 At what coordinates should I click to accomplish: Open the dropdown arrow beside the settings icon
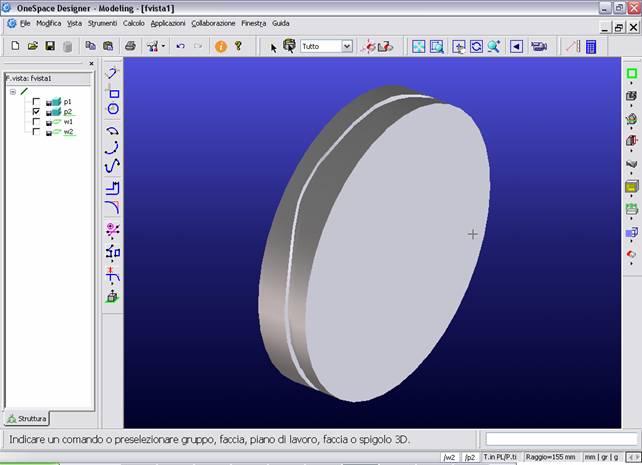[163, 46]
